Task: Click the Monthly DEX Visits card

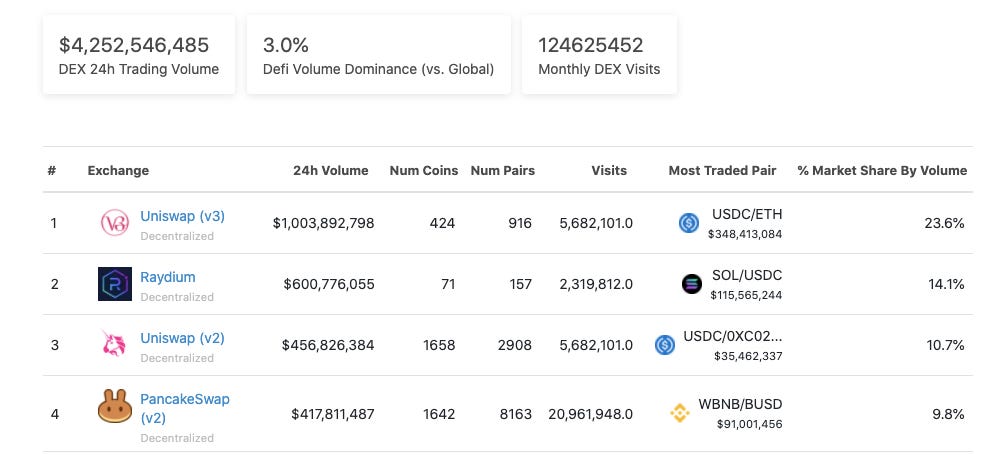Action: [x=599, y=55]
